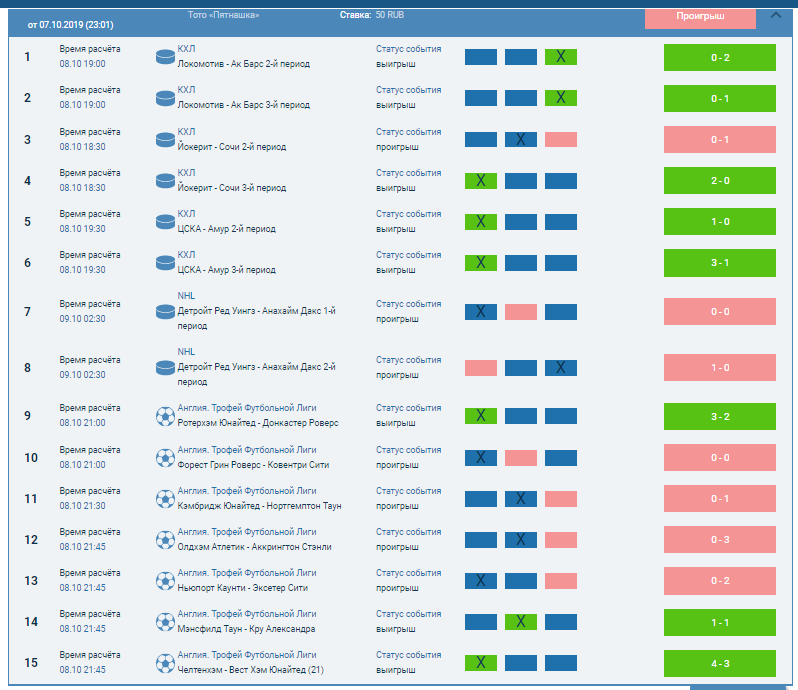Click the Тото «Пятнашка» title in header
This screenshot has height=690, width=798.
(223, 15)
